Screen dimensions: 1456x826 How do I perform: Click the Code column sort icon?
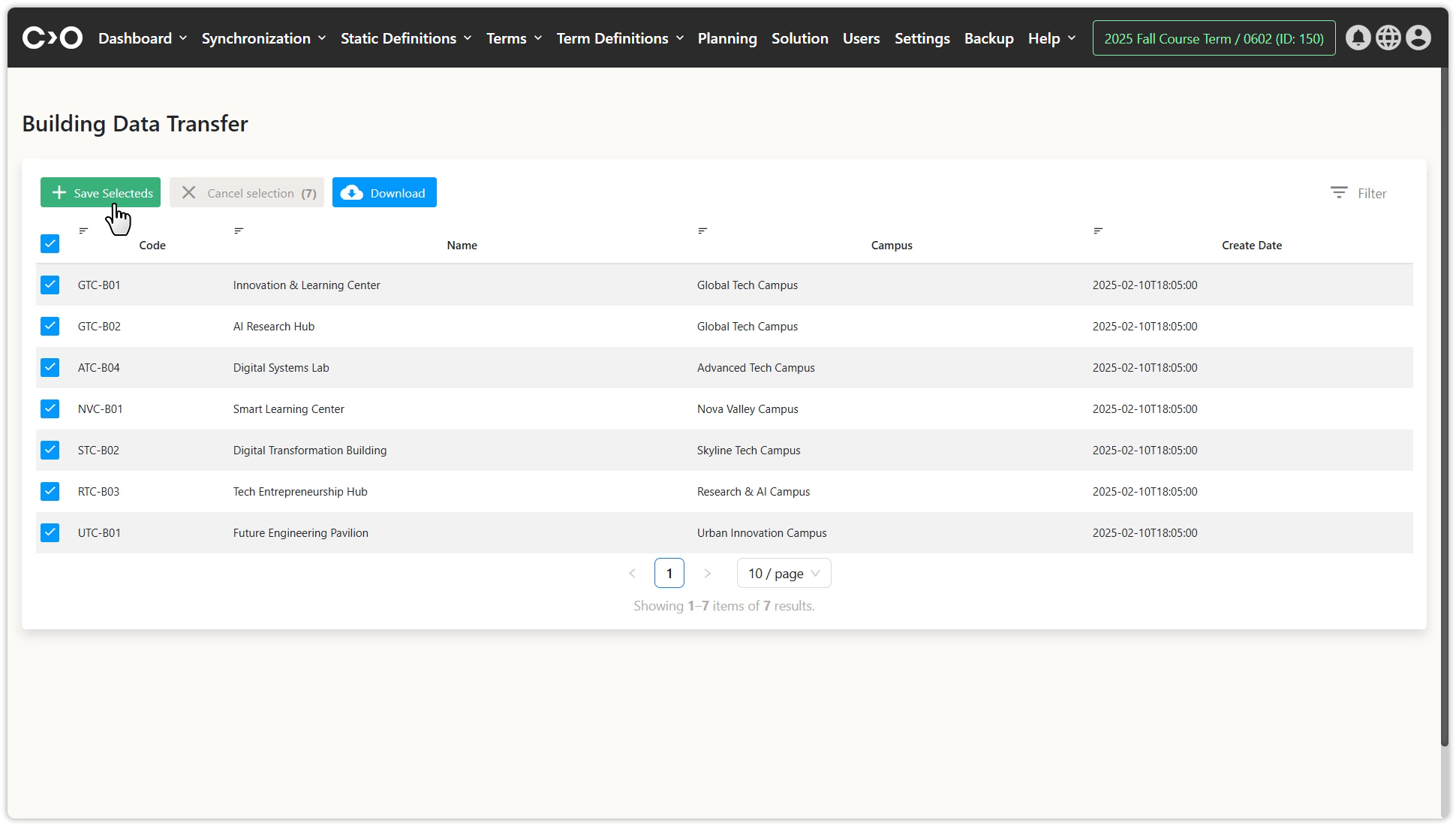click(x=84, y=231)
